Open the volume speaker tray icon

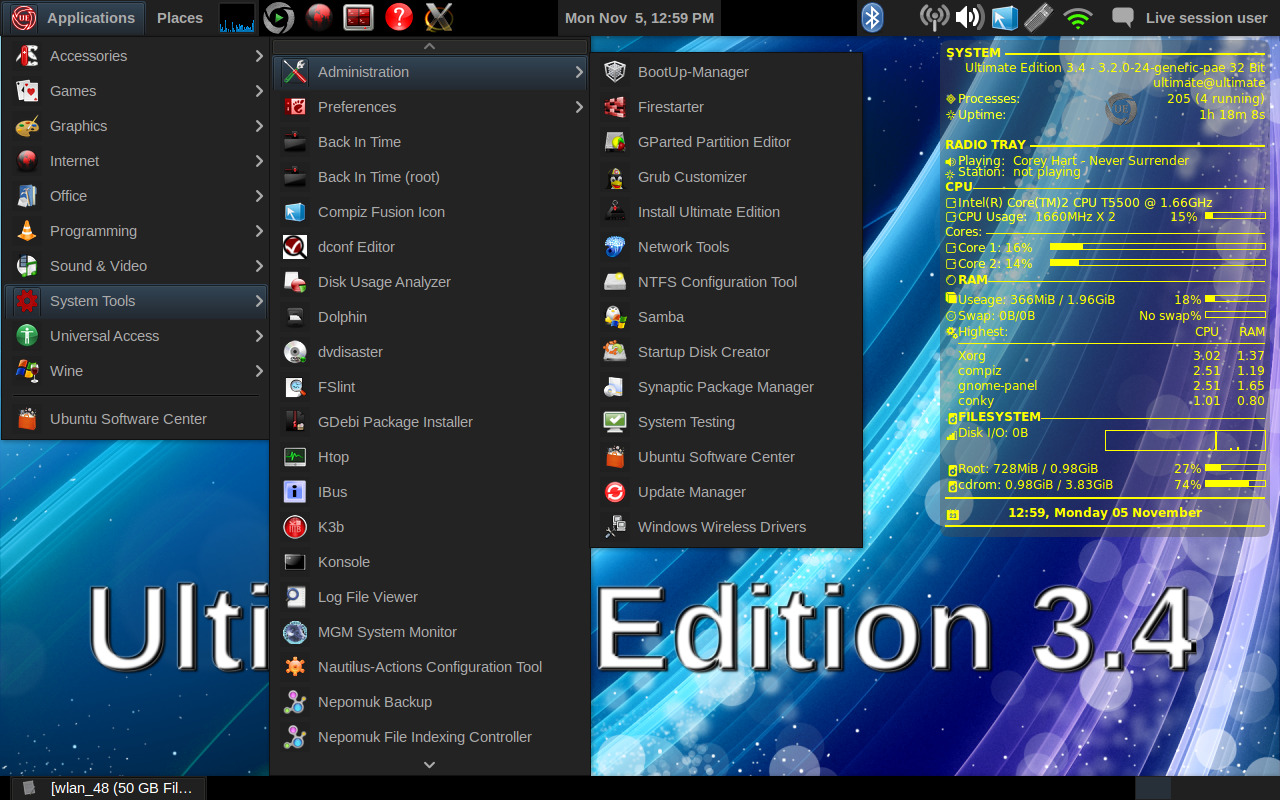pos(968,17)
